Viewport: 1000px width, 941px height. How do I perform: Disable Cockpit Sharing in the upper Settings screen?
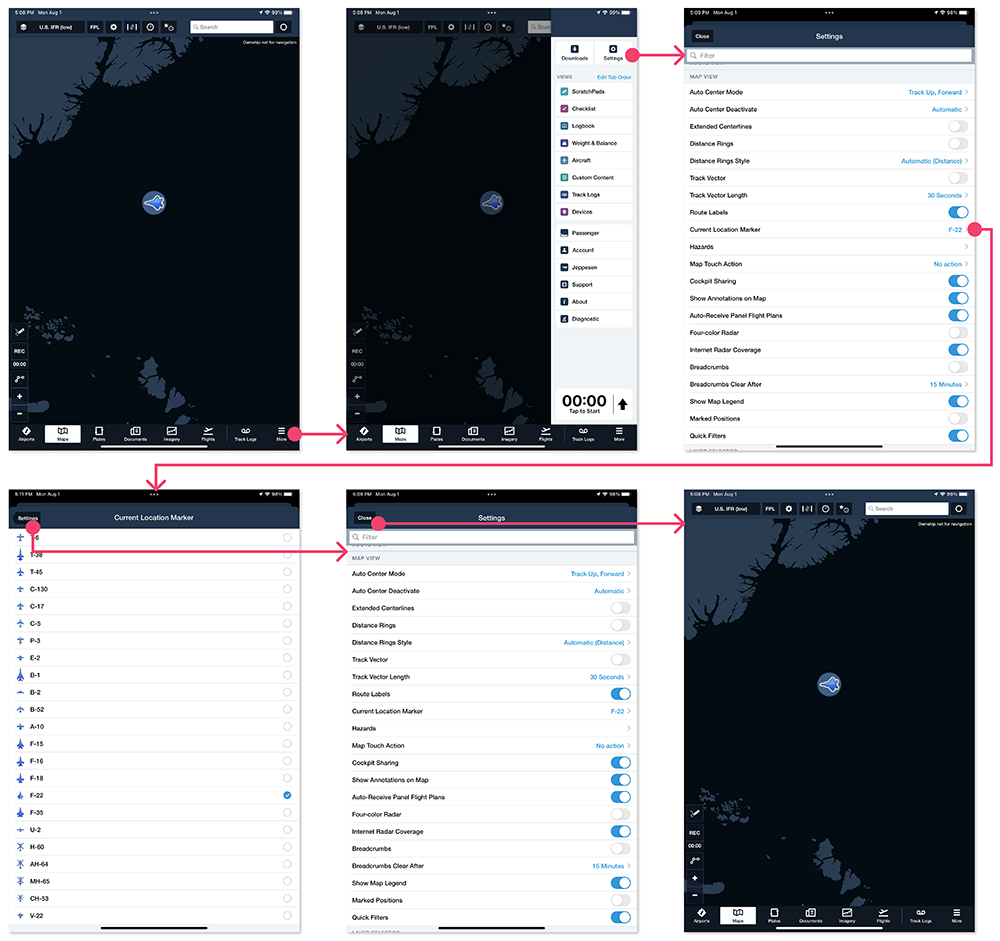click(x=958, y=281)
